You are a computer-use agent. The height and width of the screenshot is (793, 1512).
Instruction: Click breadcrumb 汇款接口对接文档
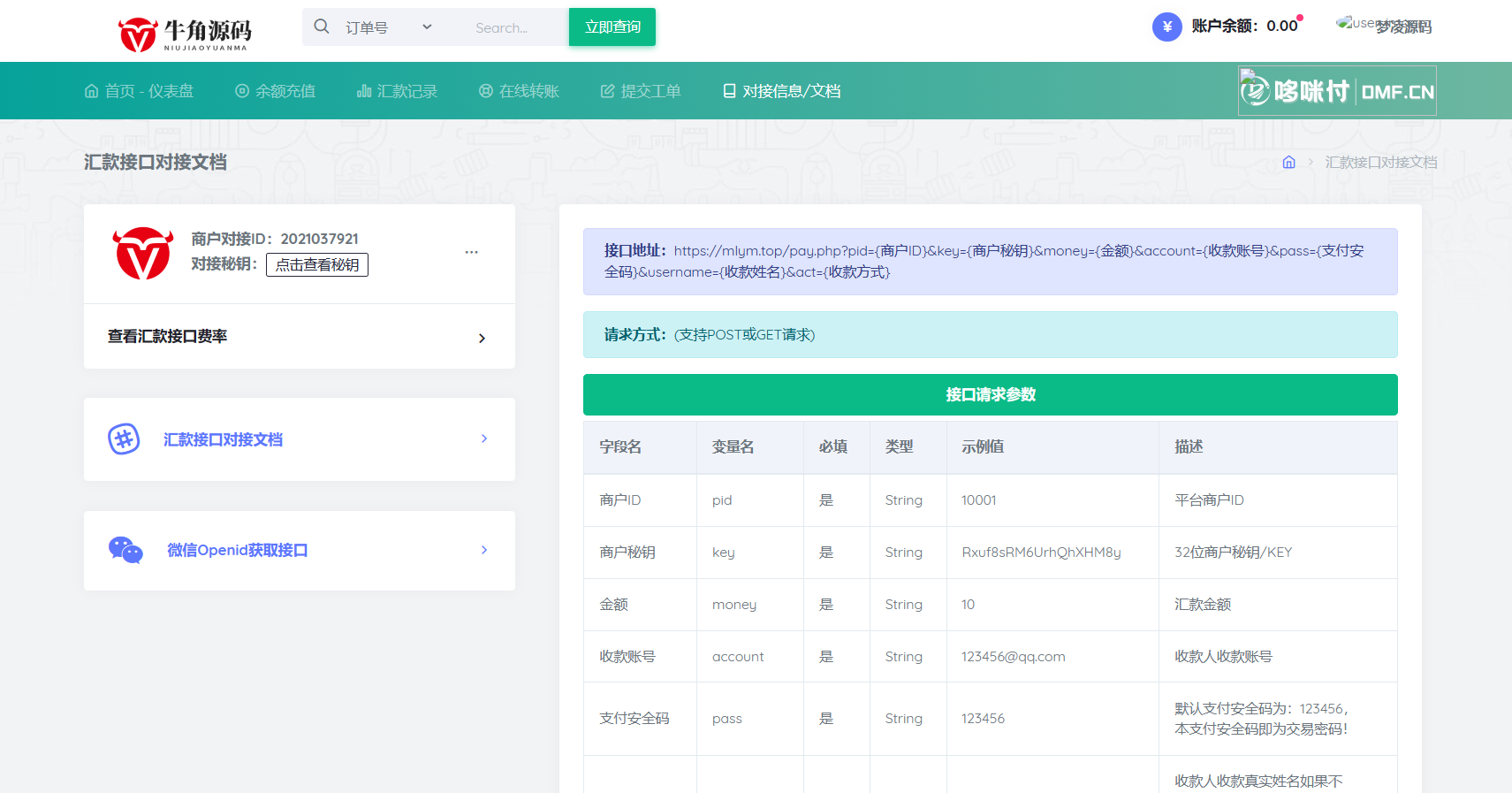coord(1380,162)
